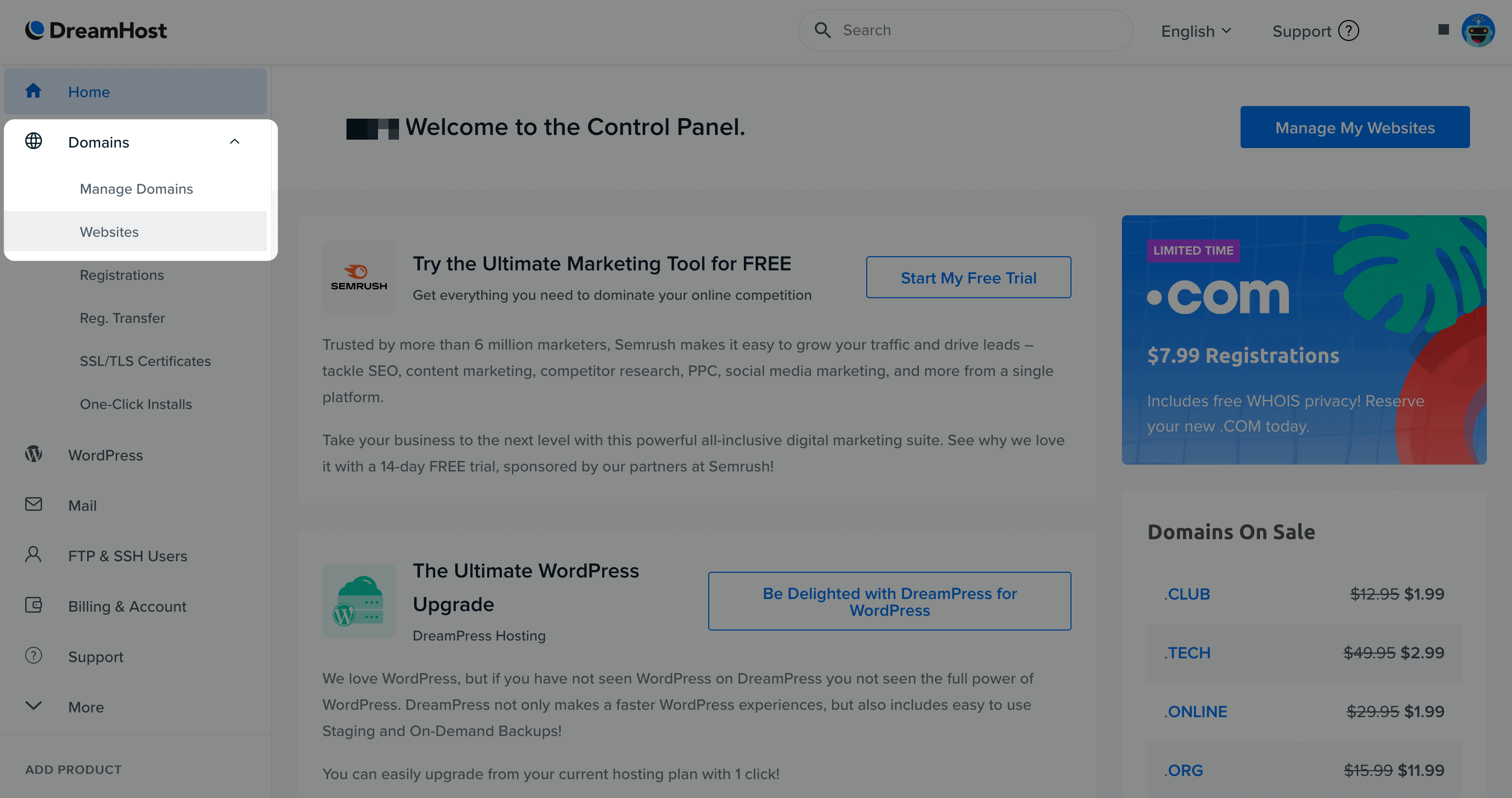Select Websites under Domains

(x=135, y=231)
